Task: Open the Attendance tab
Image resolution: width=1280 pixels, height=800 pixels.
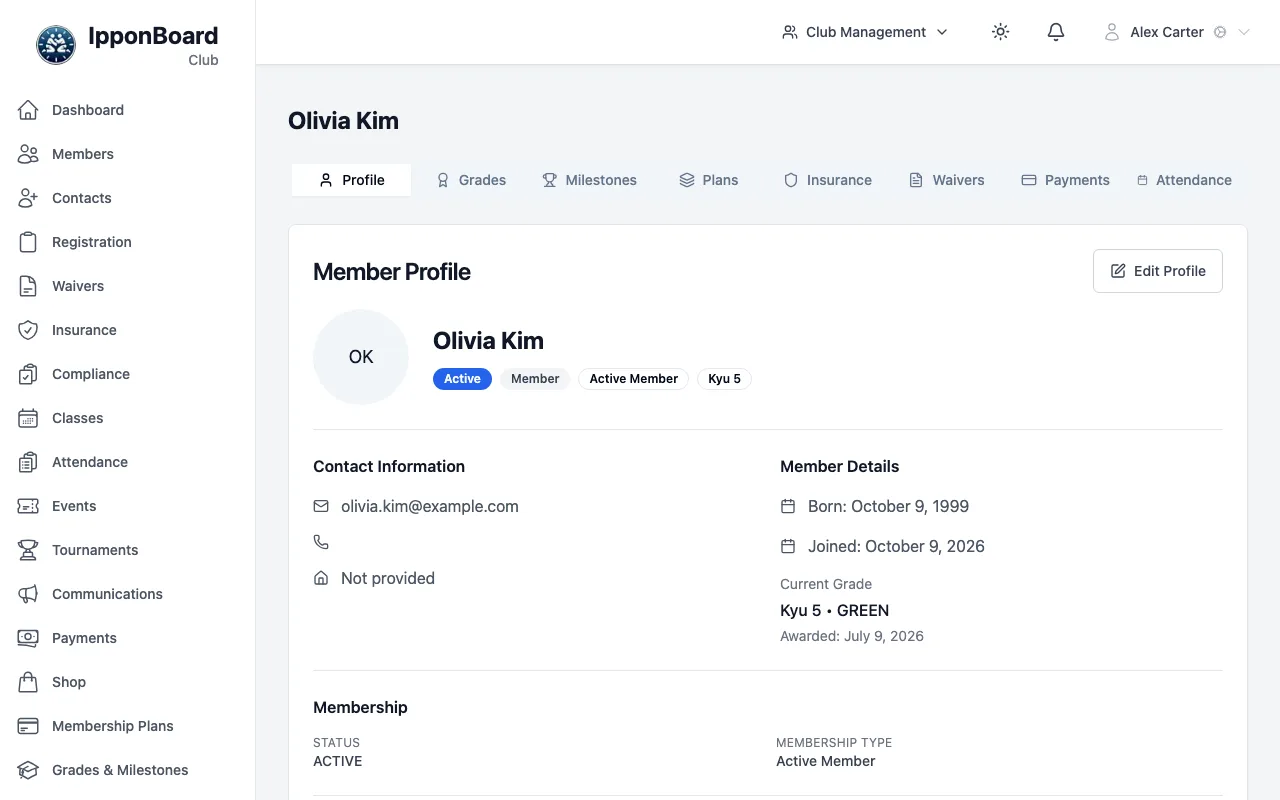Action: (1184, 180)
